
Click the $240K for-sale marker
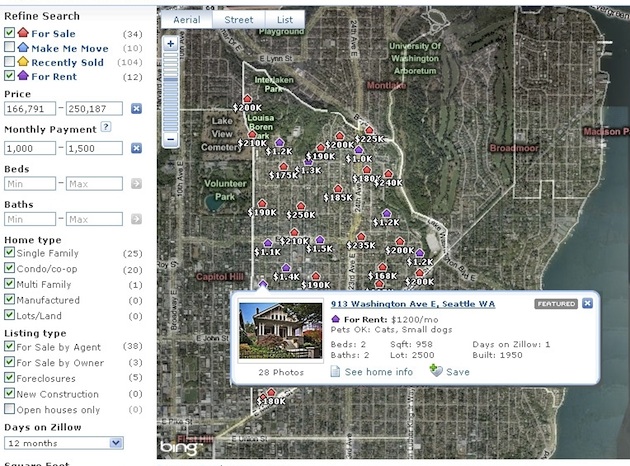point(388,174)
